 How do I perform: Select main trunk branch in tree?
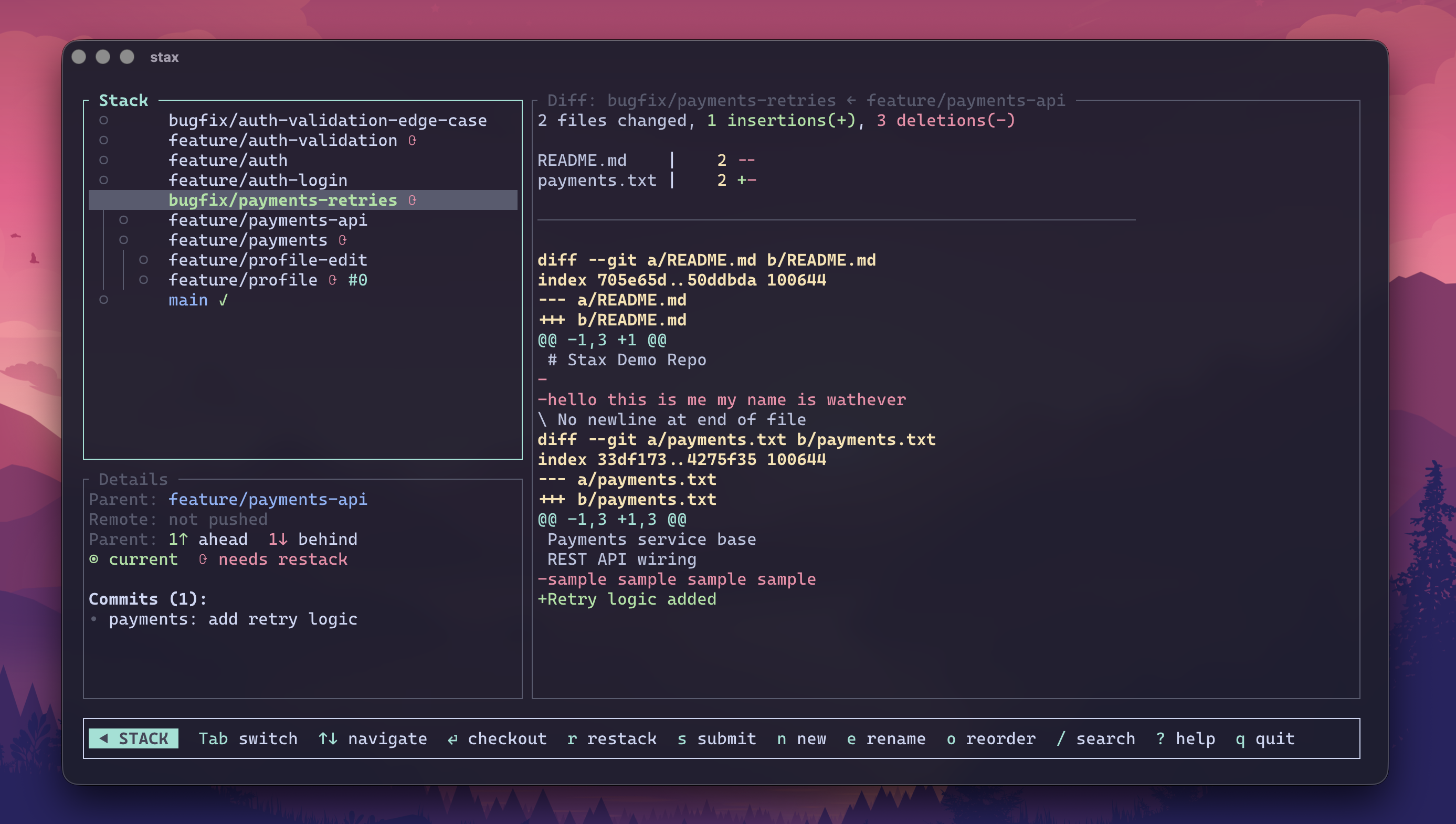coord(188,300)
